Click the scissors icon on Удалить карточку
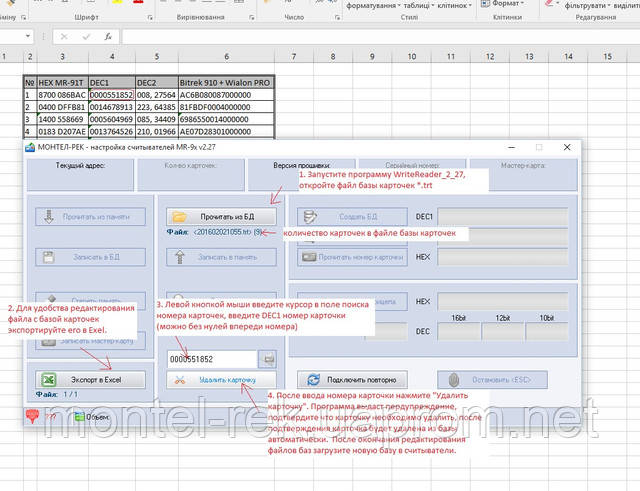The image size is (640, 491). tap(180, 380)
